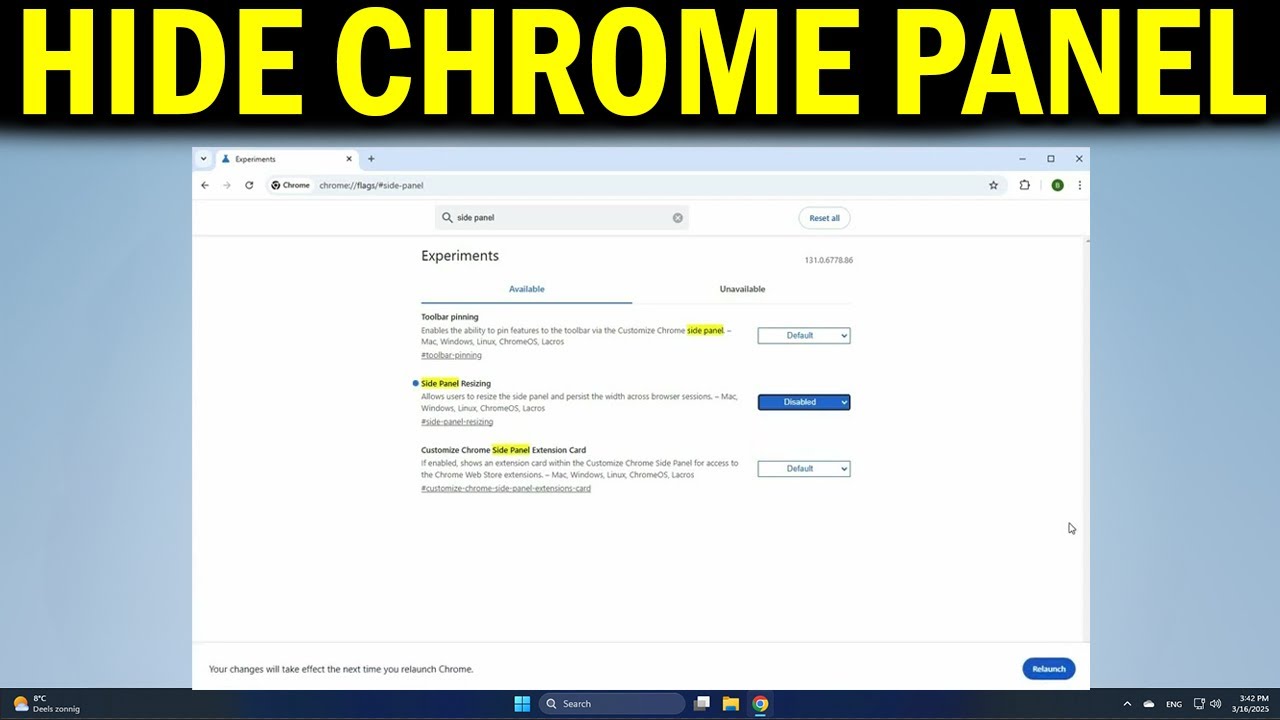Screen dimensions: 1280x720
Task: Click the page vertical scrollbar
Action: click(x=1086, y=440)
